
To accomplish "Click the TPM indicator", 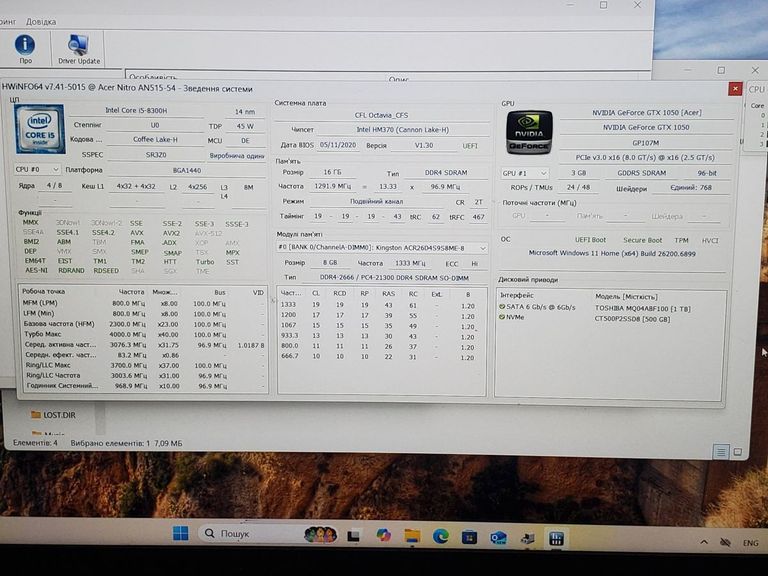I will coord(681,240).
